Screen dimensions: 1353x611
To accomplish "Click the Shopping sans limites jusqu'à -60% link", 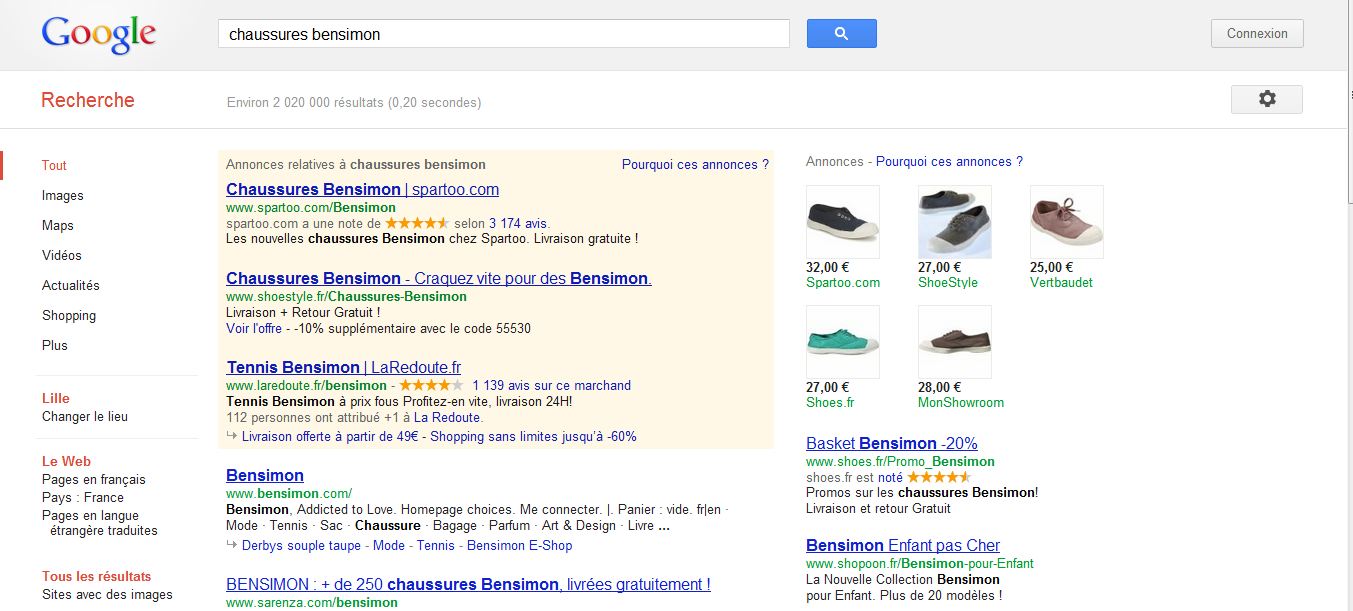I will pos(534,437).
